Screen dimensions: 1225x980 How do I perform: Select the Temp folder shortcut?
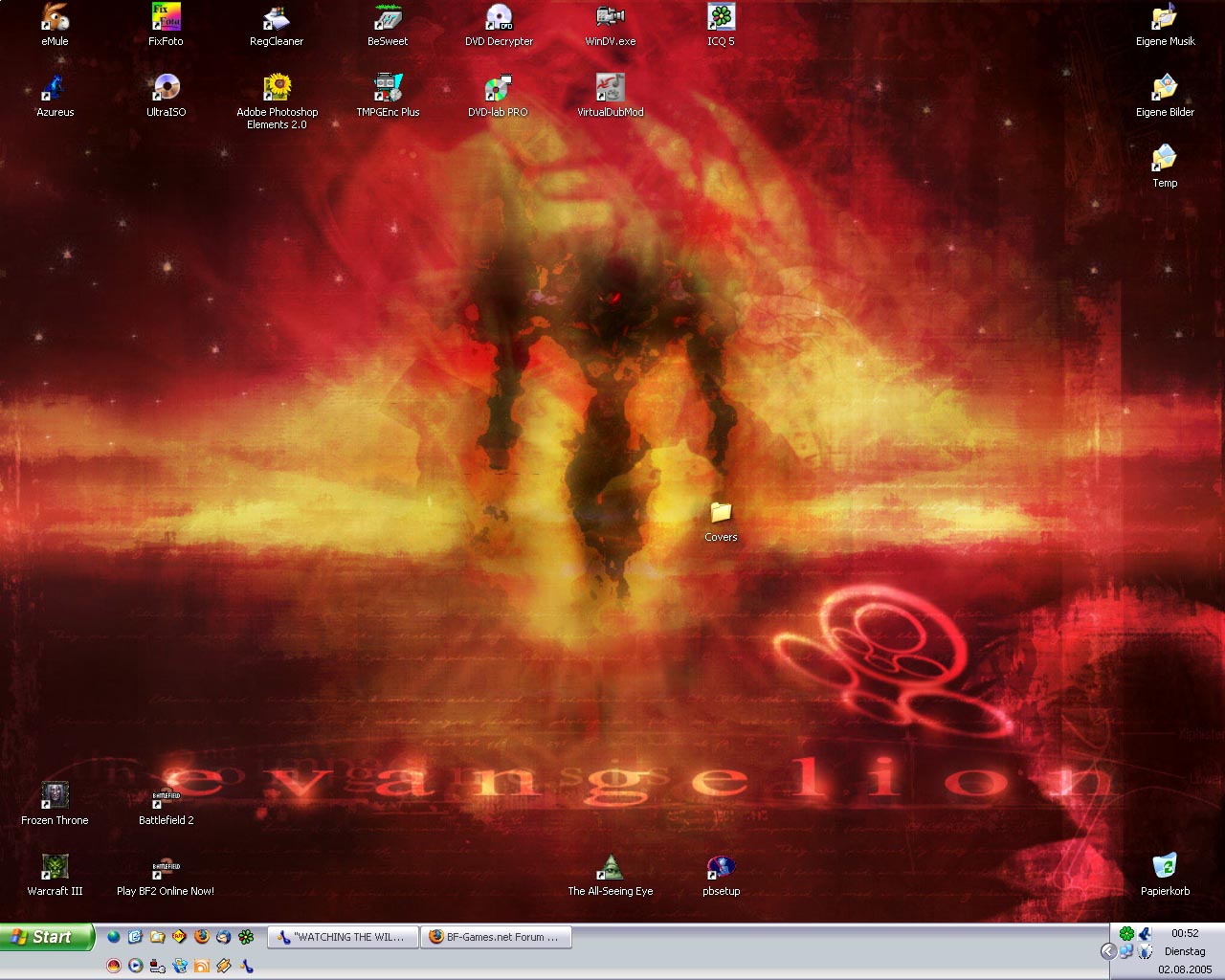[1165, 167]
